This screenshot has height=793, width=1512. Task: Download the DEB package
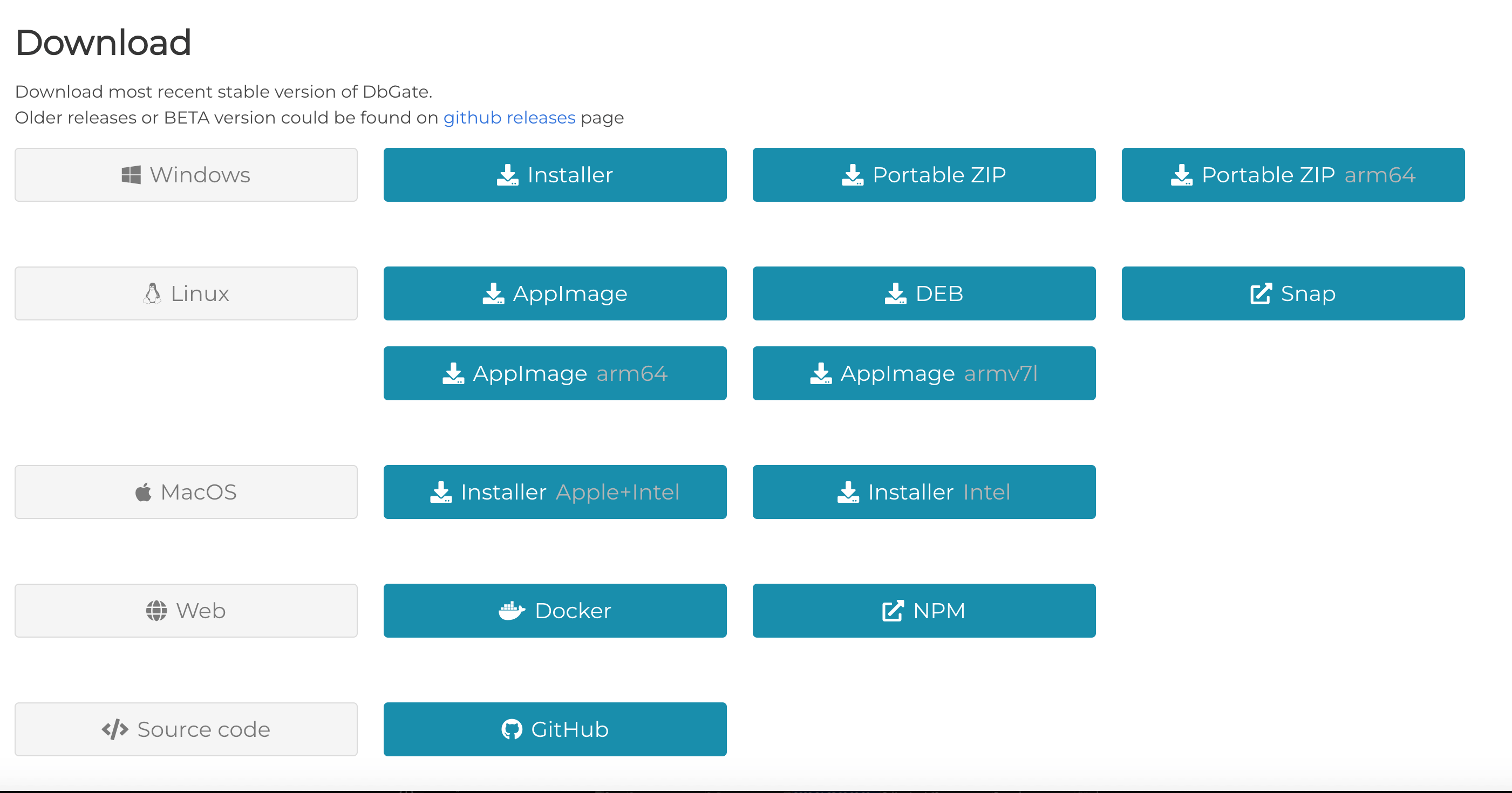(x=924, y=293)
